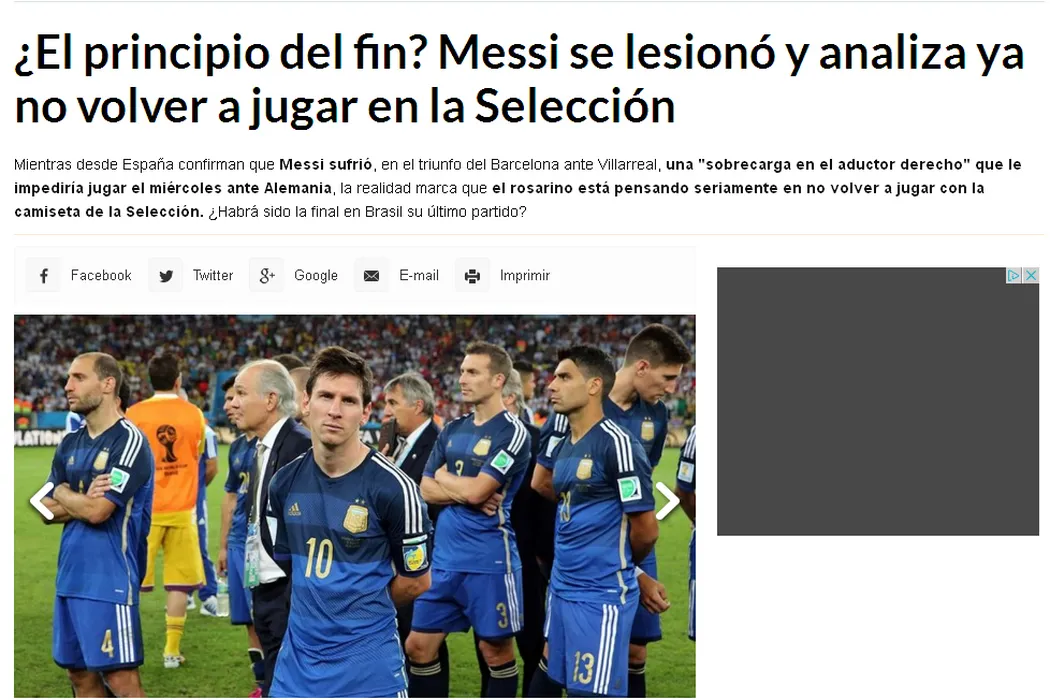The height and width of the screenshot is (700, 1050).
Task: Open the Argentina team photo in the slideshow
Action: (355, 506)
